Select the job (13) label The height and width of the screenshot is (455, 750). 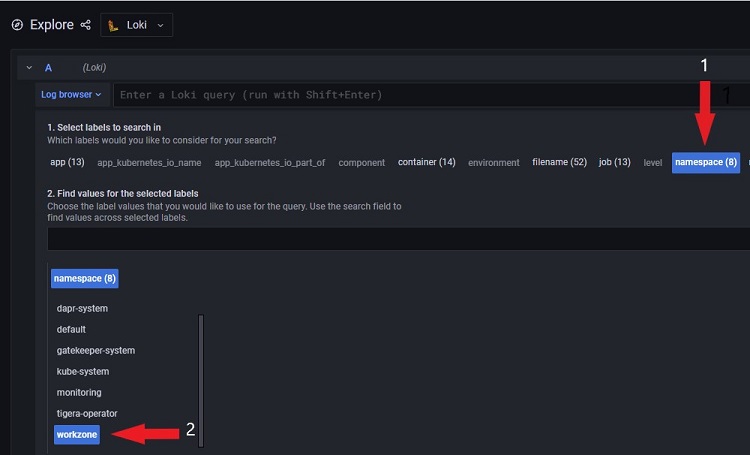(x=615, y=162)
